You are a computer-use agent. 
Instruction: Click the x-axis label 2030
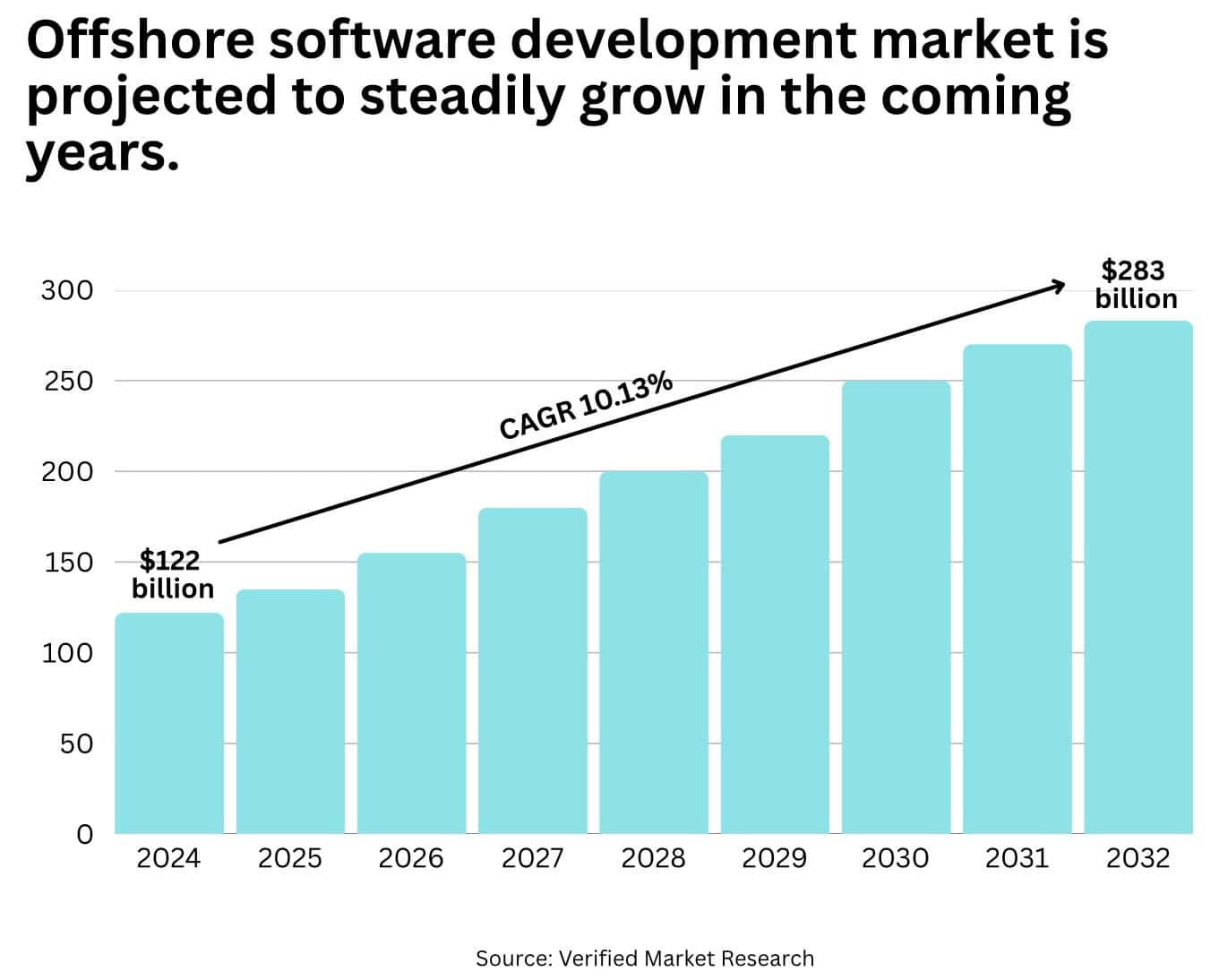896,858
